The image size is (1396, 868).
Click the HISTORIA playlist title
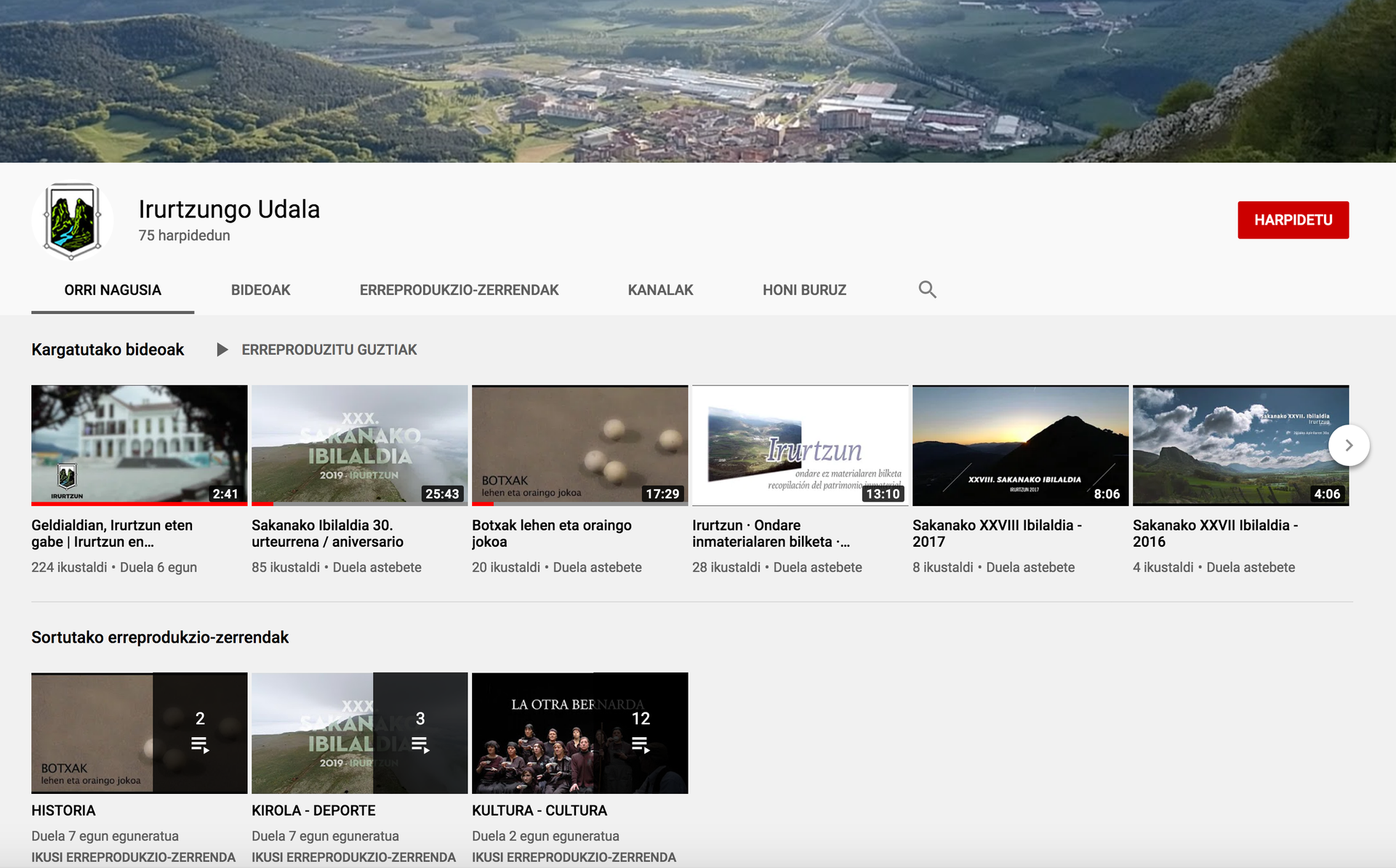63,811
